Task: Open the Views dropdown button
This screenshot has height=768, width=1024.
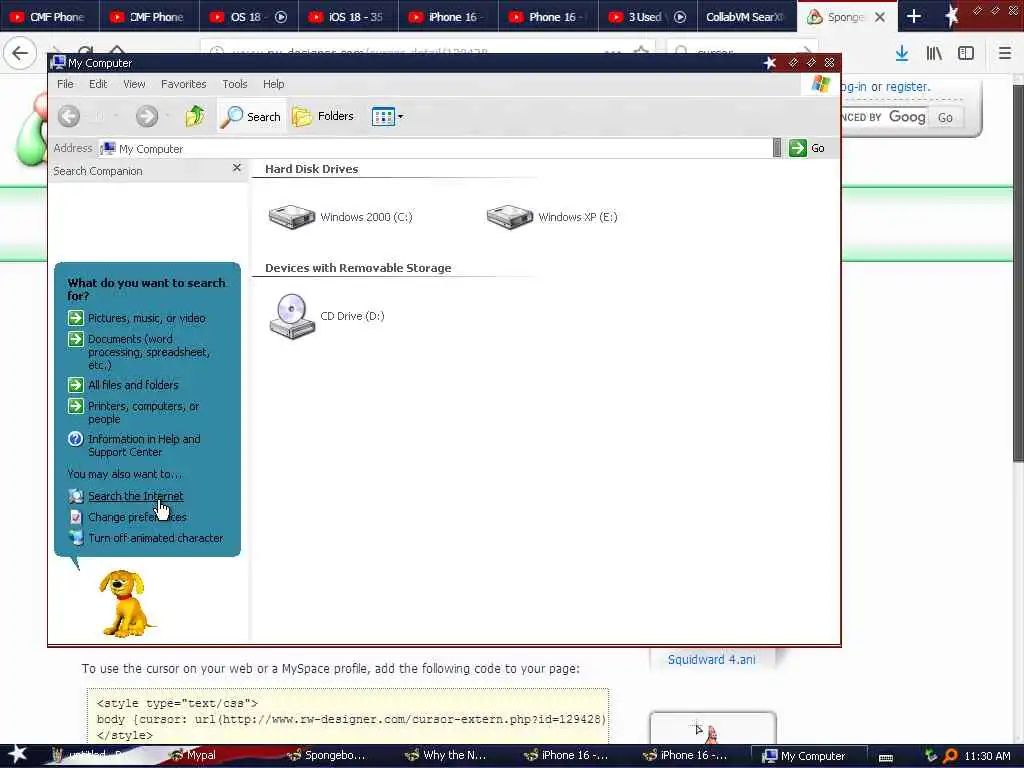Action: click(387, 117)
